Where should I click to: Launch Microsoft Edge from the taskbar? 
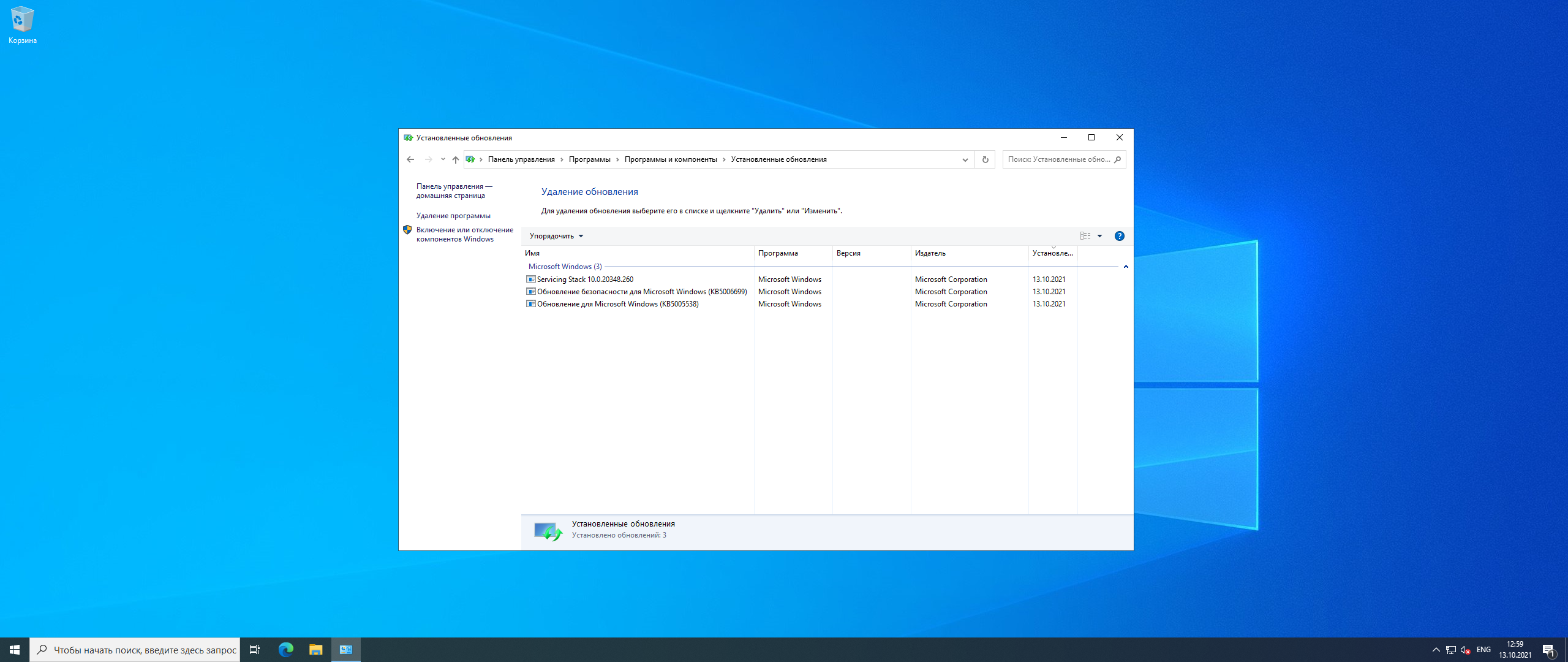[x=286, y=650]
